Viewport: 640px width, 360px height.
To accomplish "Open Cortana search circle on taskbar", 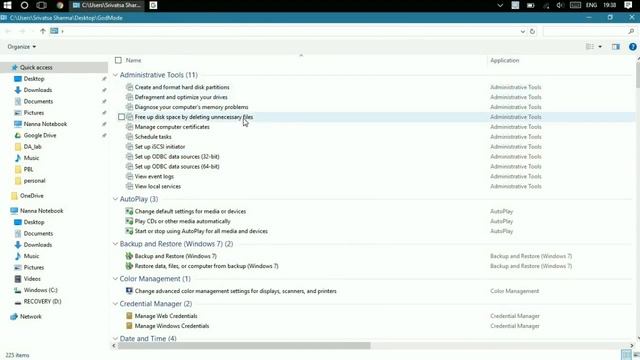I will [24, 5].
